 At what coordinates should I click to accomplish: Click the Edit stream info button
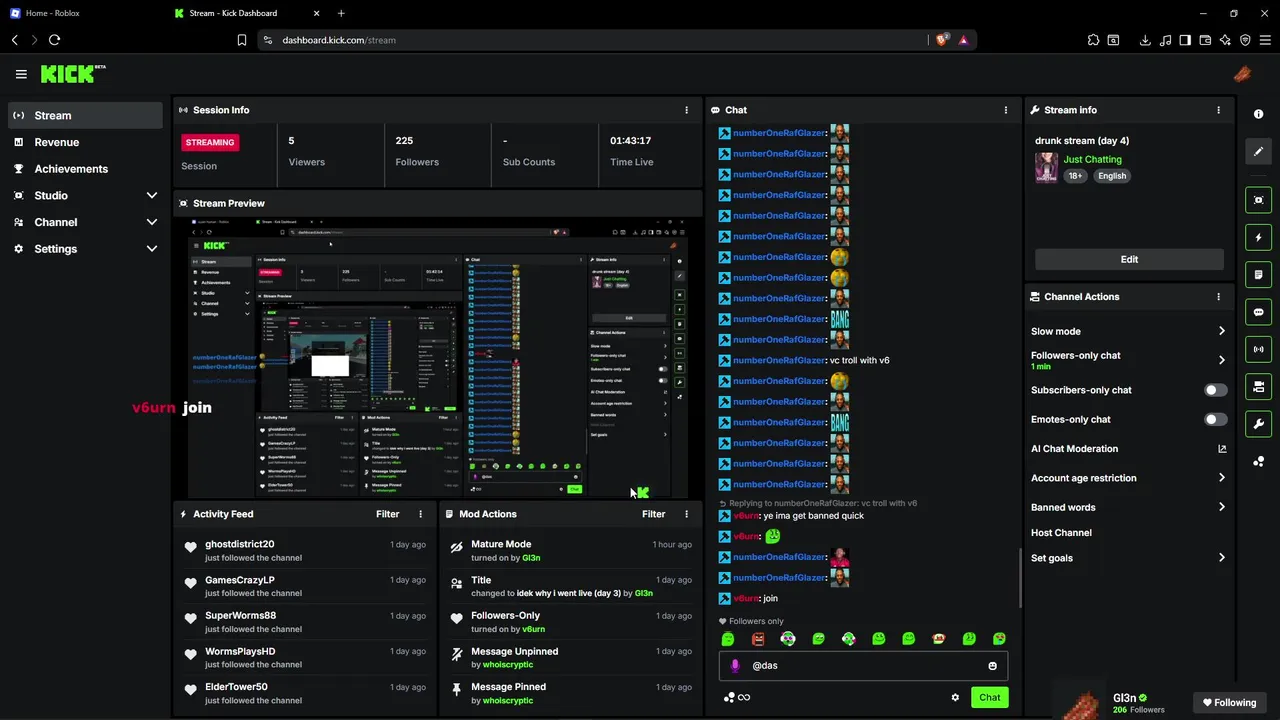point(1129,259)
